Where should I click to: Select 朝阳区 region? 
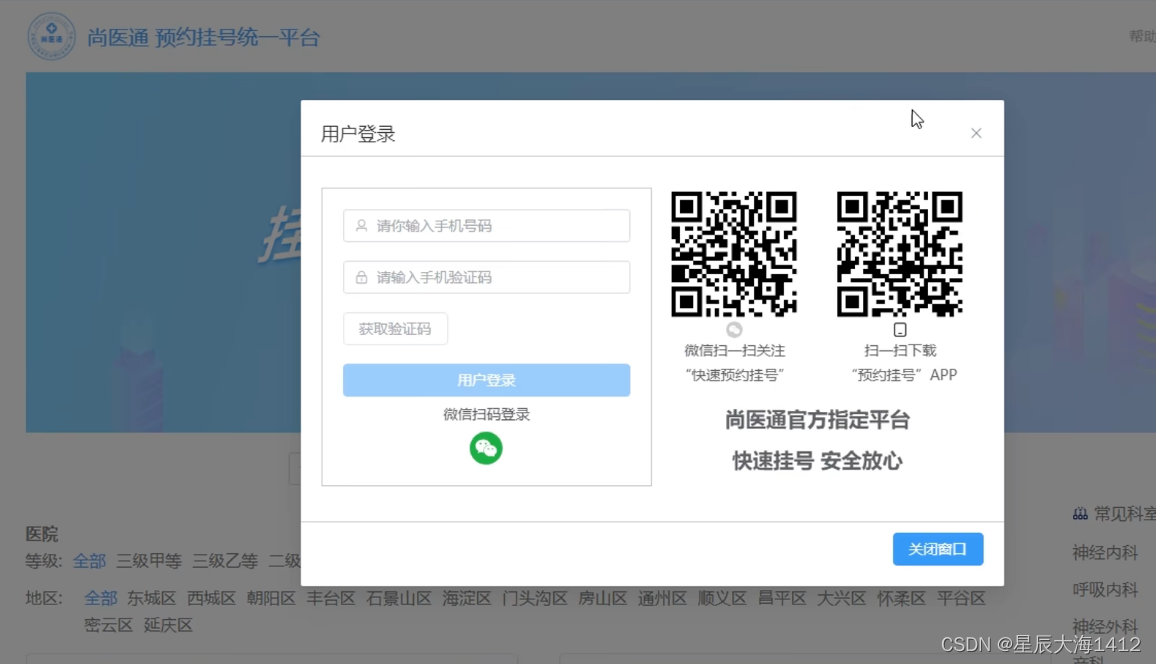coord(271,598)
